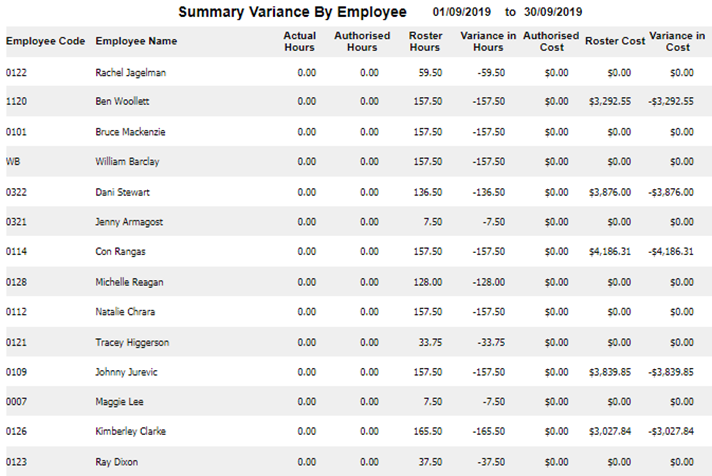Select employee code WB

(13, 162)
